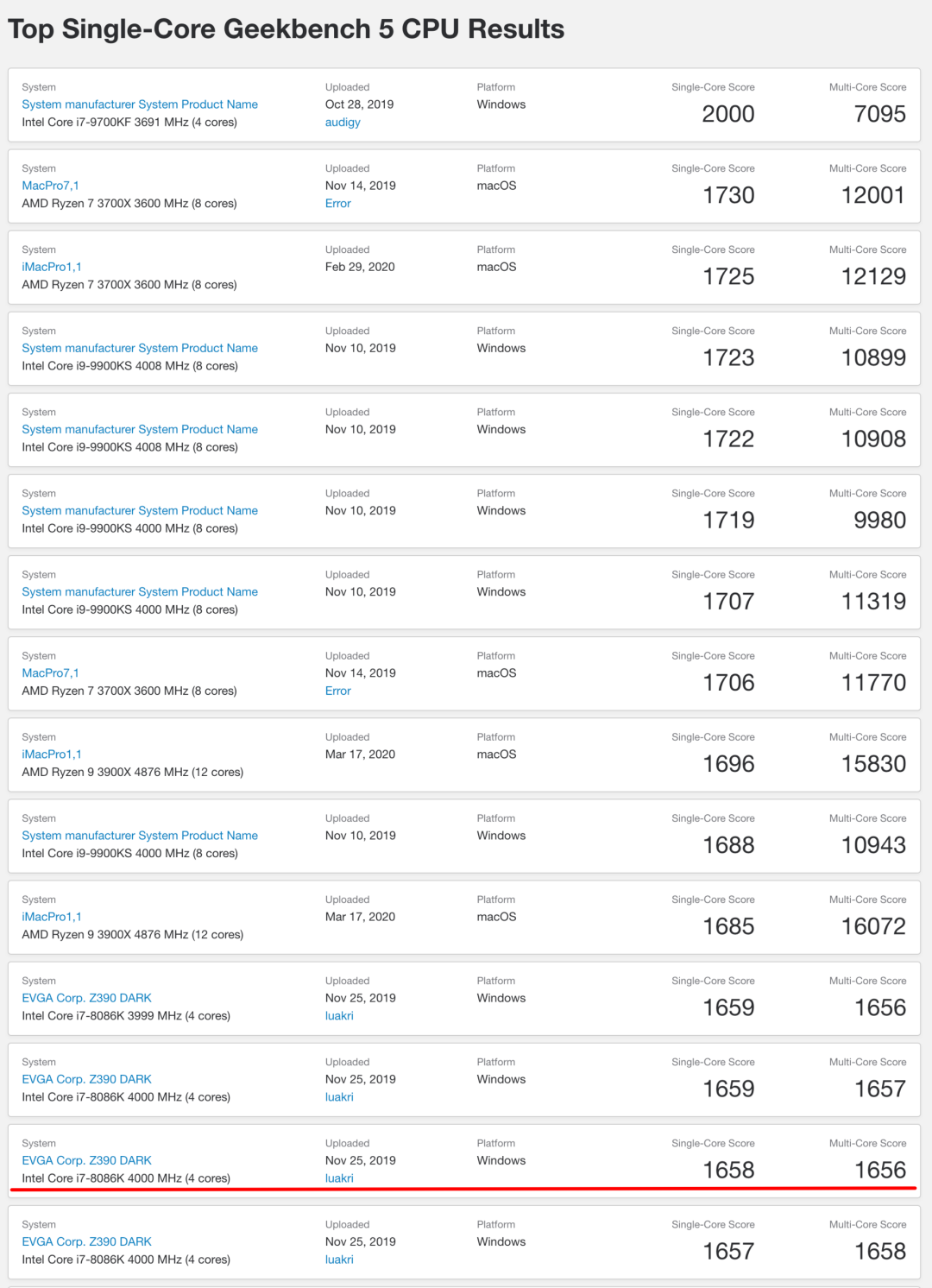Open system link for single-core 1688 result
Screen dimensions: 932x1288
(140, 835)
